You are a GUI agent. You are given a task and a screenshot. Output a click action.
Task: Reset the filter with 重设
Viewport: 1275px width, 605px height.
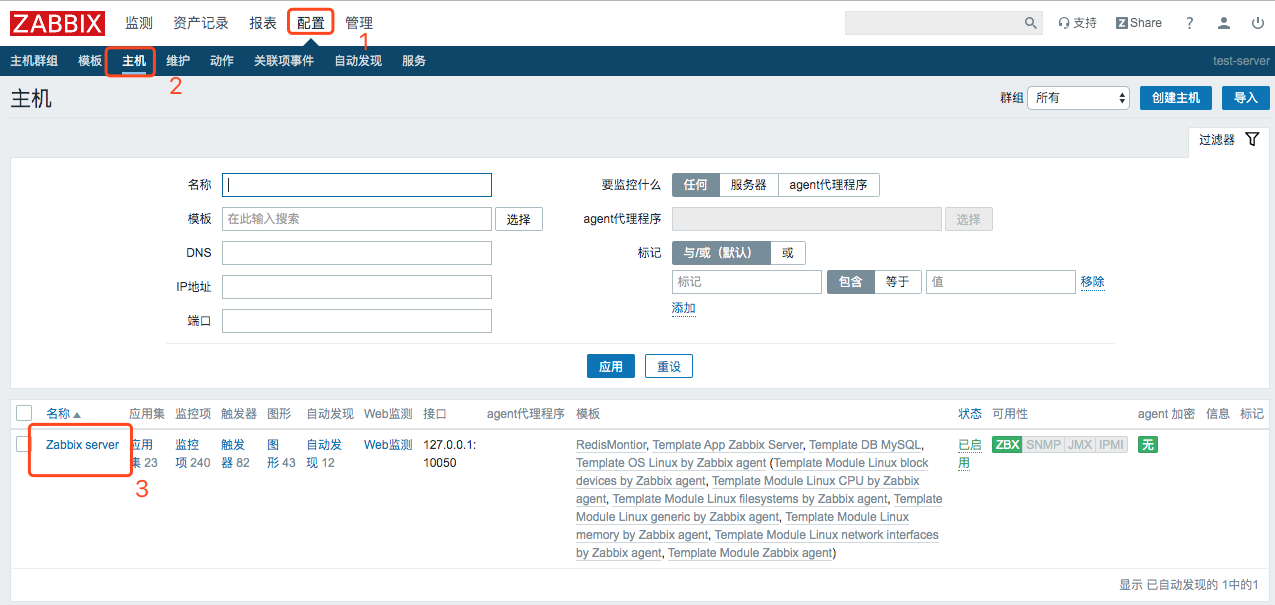click(669, 367)
